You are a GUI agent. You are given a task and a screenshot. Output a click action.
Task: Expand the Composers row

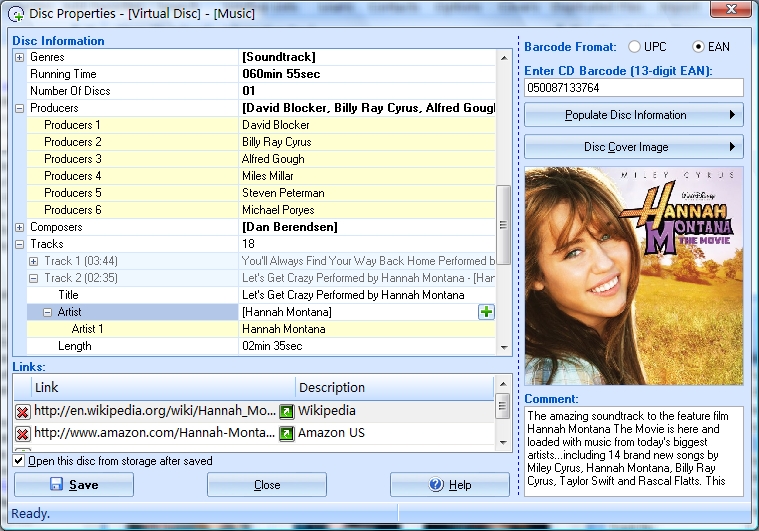tap(19, 228)
